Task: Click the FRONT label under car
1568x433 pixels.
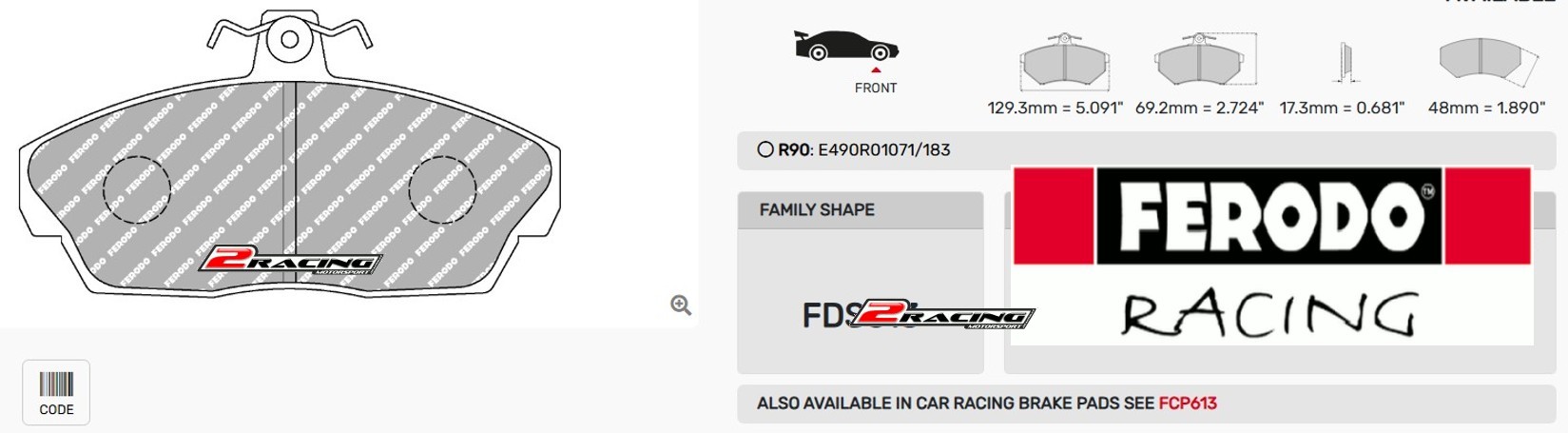Action: (876, 88)
